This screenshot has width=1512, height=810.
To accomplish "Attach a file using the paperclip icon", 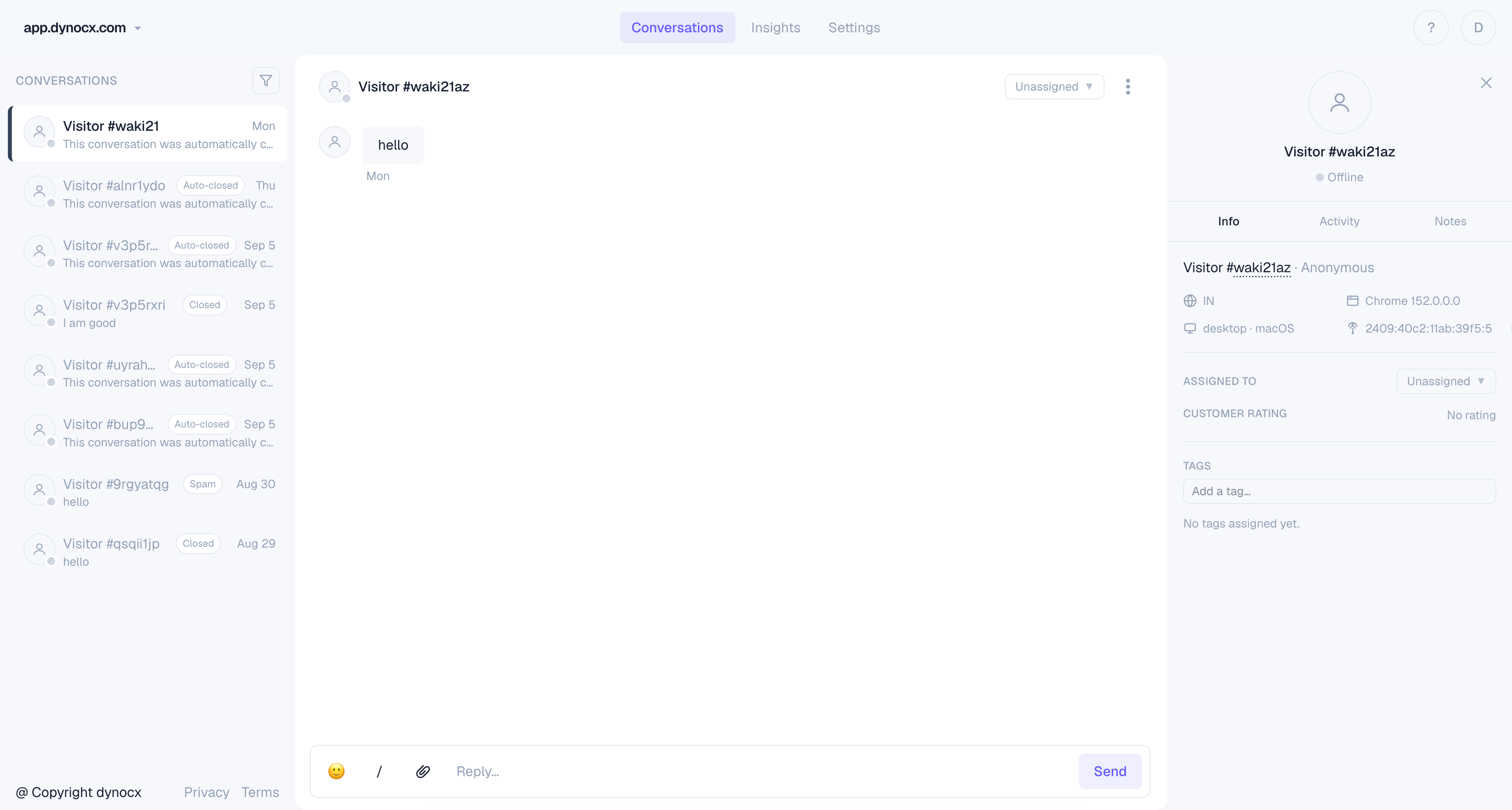I will pos(422,771).
